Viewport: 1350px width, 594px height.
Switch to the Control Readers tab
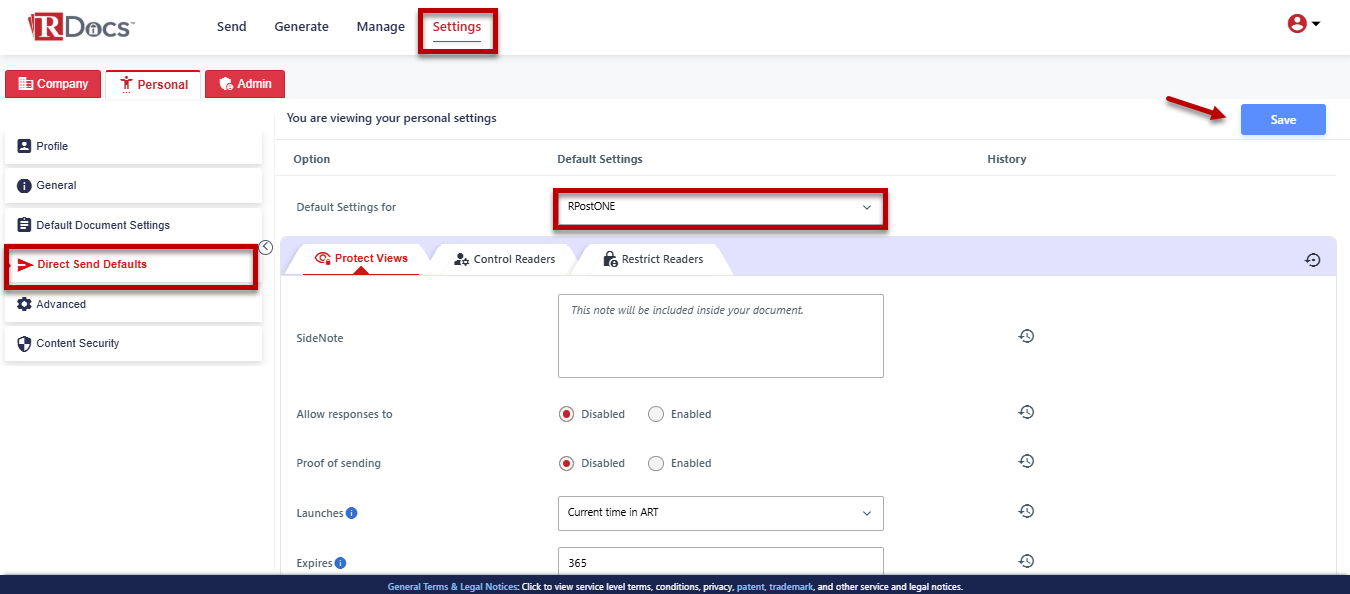(x=505, y=259)
